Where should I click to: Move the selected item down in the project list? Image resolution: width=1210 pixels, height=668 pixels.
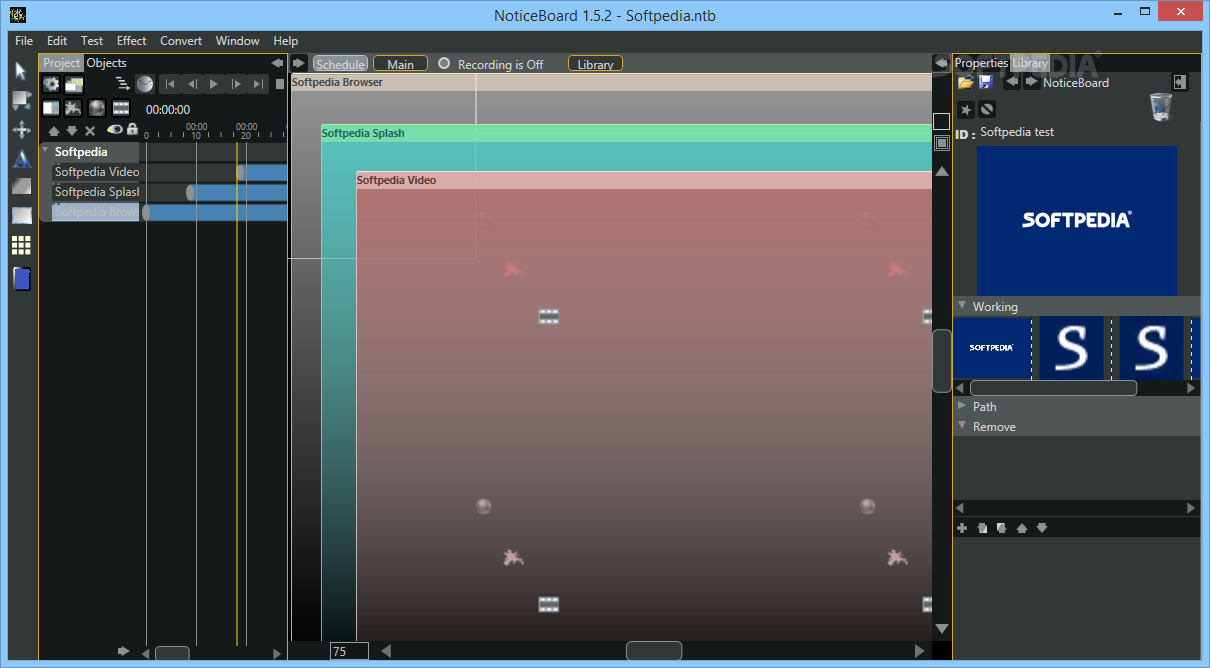[x=72, y=131]
